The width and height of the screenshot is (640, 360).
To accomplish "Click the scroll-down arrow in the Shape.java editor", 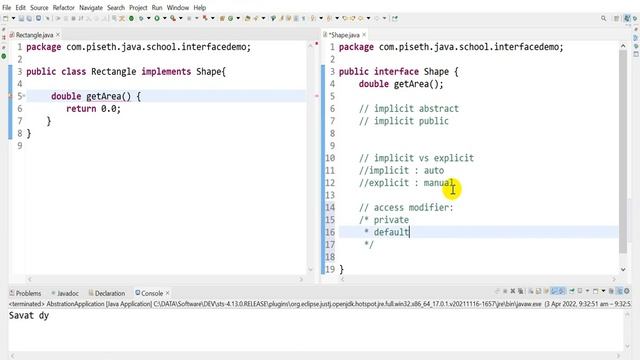I will pyautogui.click(x=623, y=269).
